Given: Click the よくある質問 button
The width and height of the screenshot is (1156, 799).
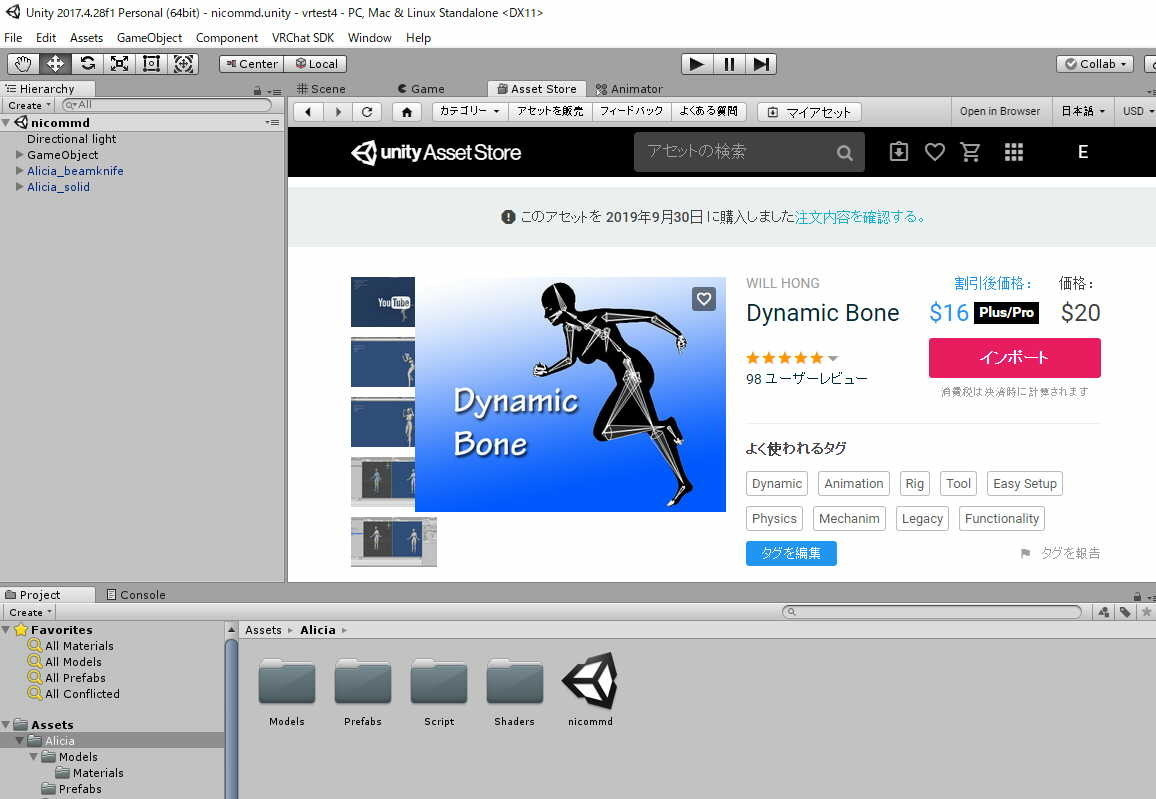Looking at the screenshot, I should point(708,111).
